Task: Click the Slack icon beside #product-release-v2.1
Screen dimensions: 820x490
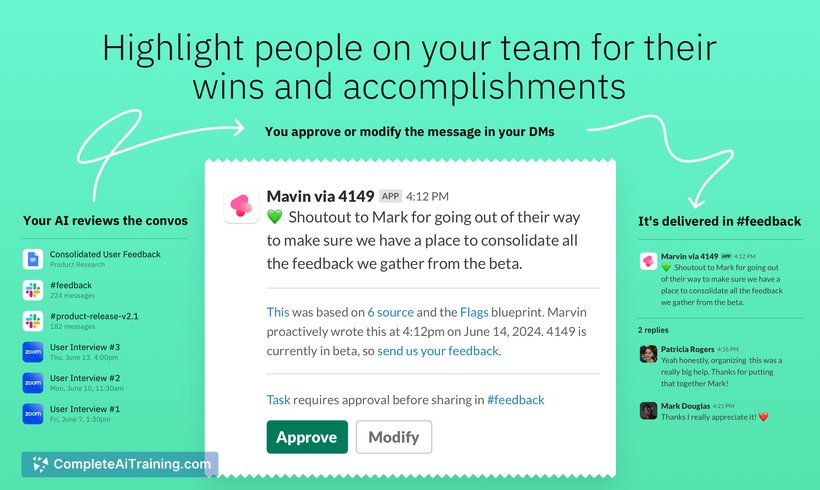Action: coord(32,321)
